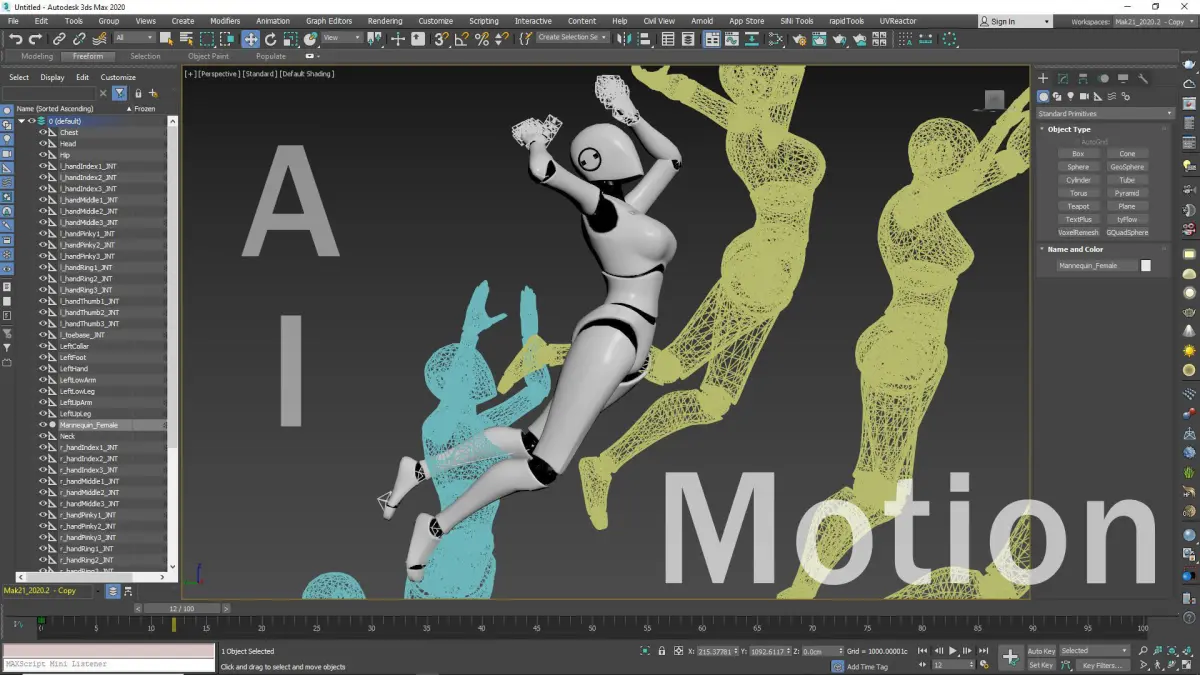Activate Select and Scale tool

(x=290, y=38)
